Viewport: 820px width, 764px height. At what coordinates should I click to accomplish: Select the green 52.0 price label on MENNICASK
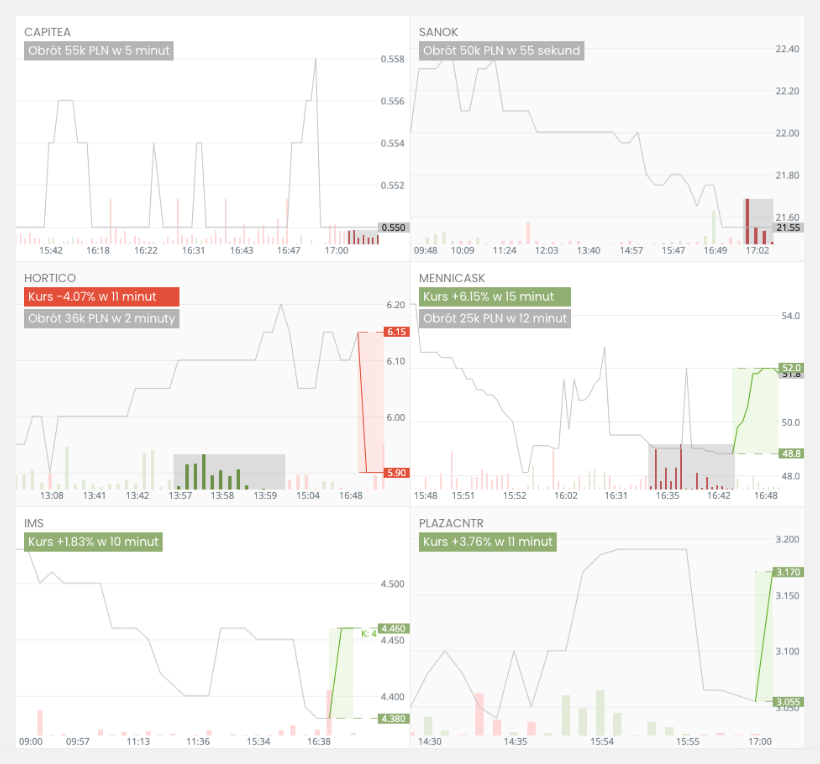click(x=791, y=368)
